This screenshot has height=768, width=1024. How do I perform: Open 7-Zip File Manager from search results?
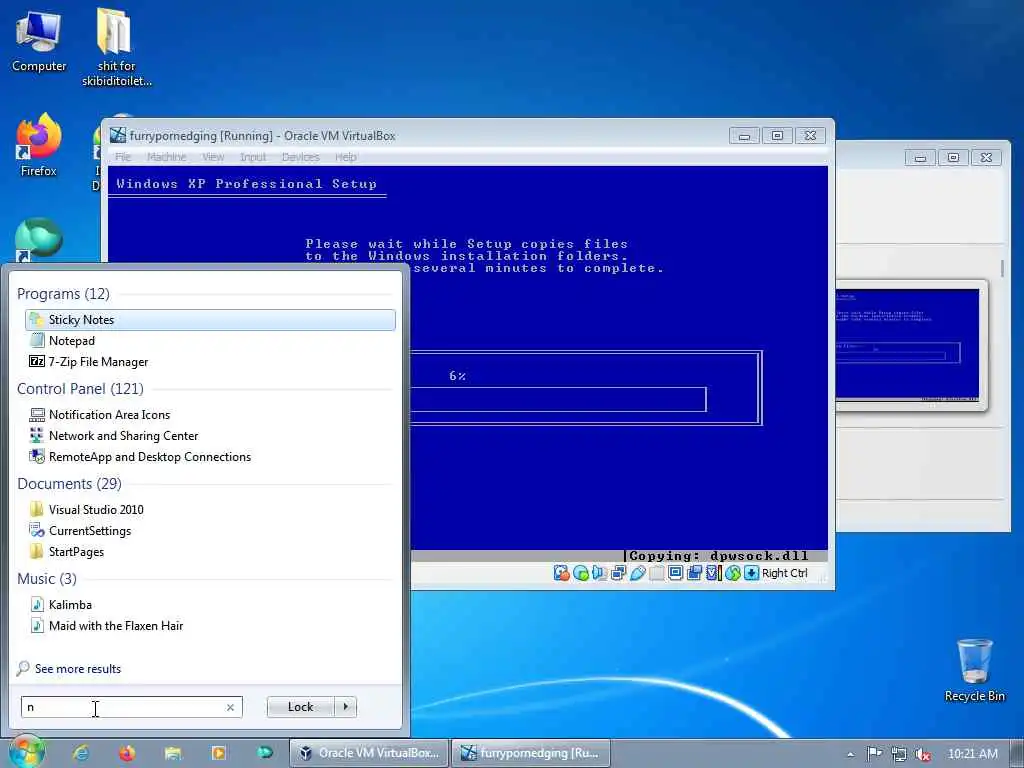tap(210, 362)
